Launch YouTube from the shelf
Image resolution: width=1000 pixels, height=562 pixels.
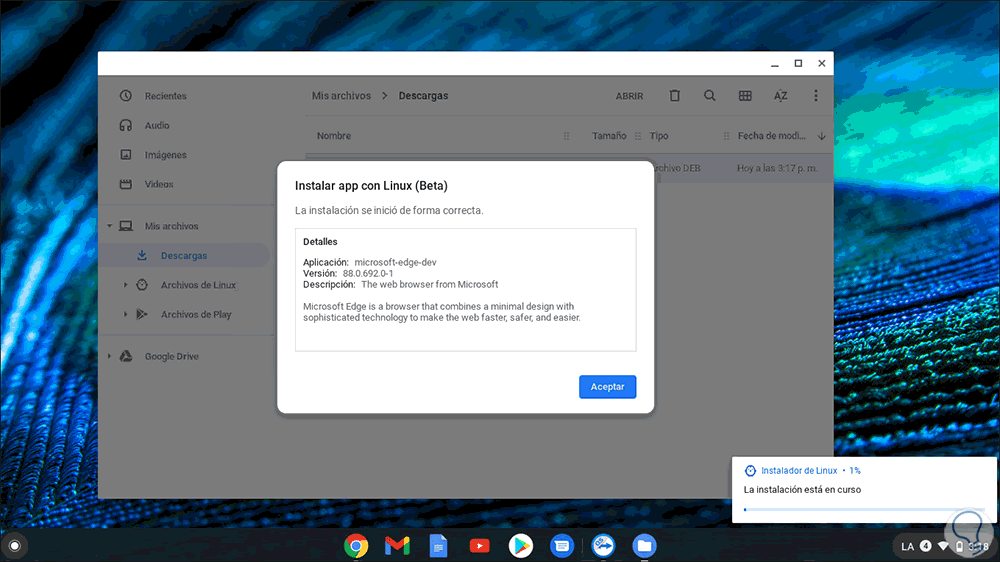(x=480, y=546)
